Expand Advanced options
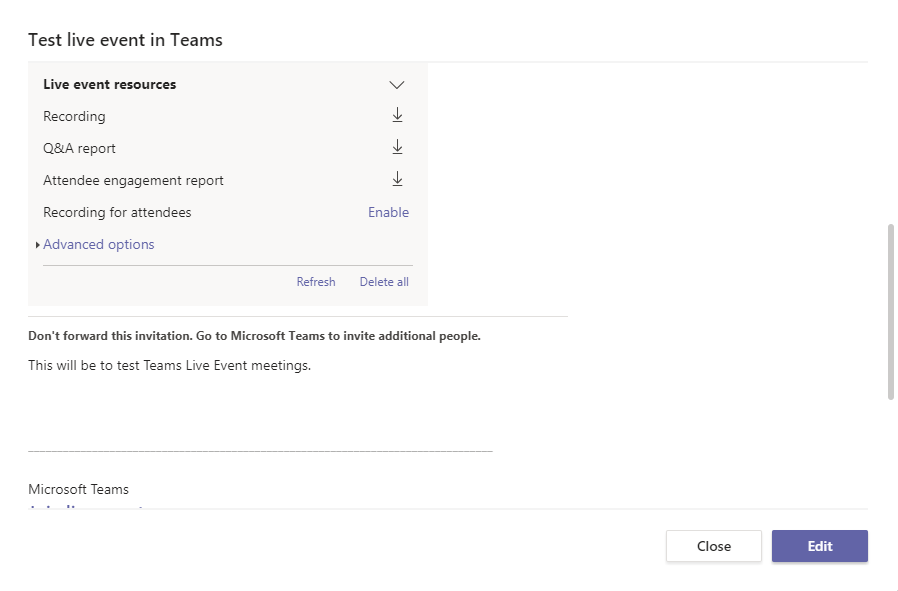 click(99, 245)
